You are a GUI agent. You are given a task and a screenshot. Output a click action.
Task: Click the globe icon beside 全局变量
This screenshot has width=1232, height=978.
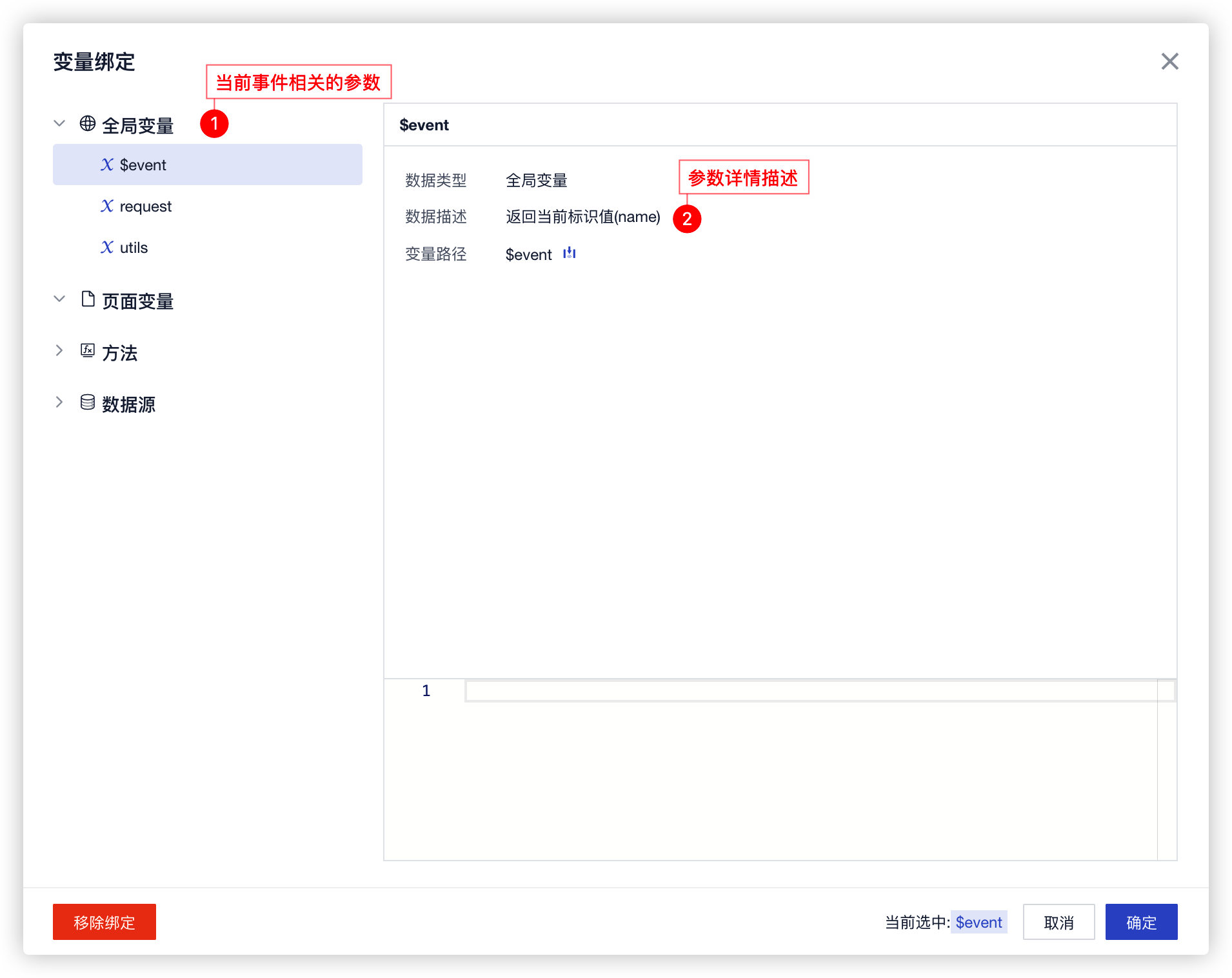pyautogui.click(x=88, y=124)
